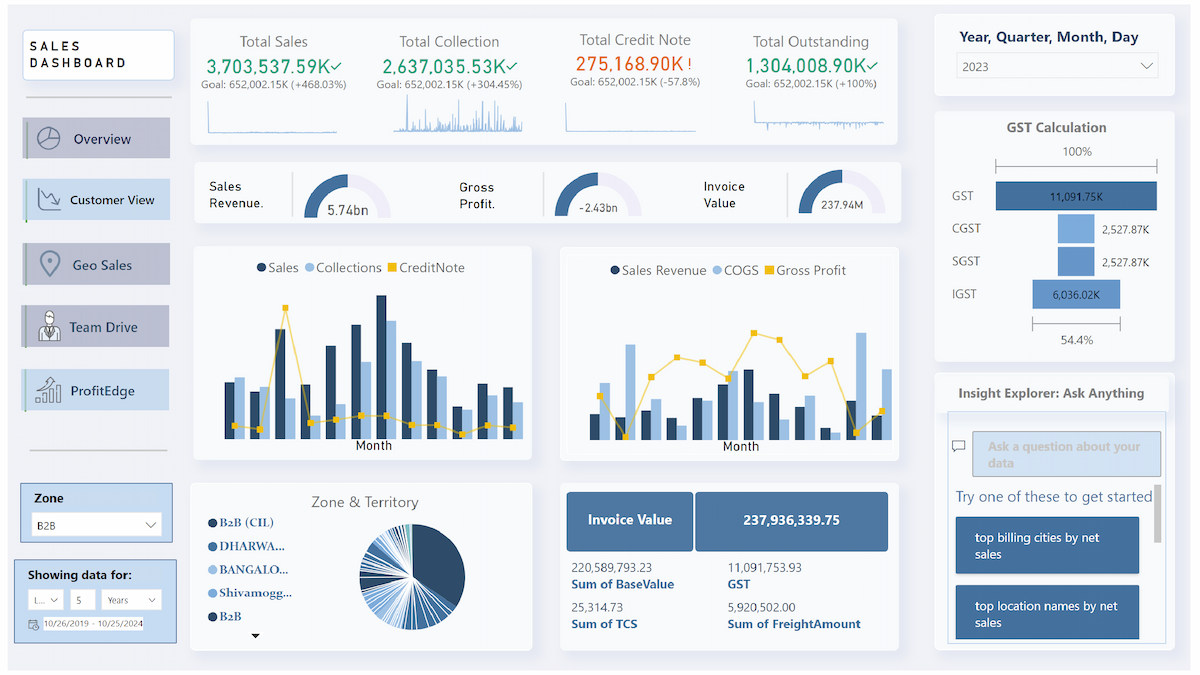Click the Sales legend marker
This screenshot has height=675, width=1200.
(262, 268)
